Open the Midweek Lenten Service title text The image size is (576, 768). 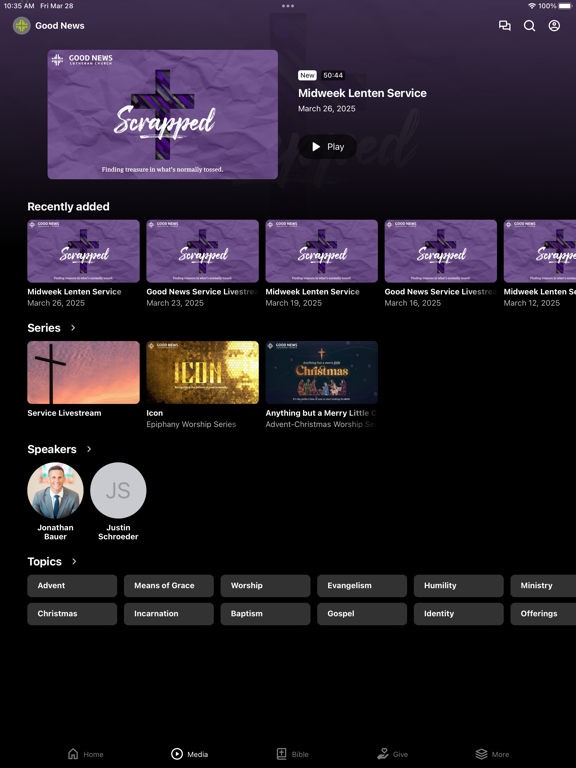tap(362, 93)
